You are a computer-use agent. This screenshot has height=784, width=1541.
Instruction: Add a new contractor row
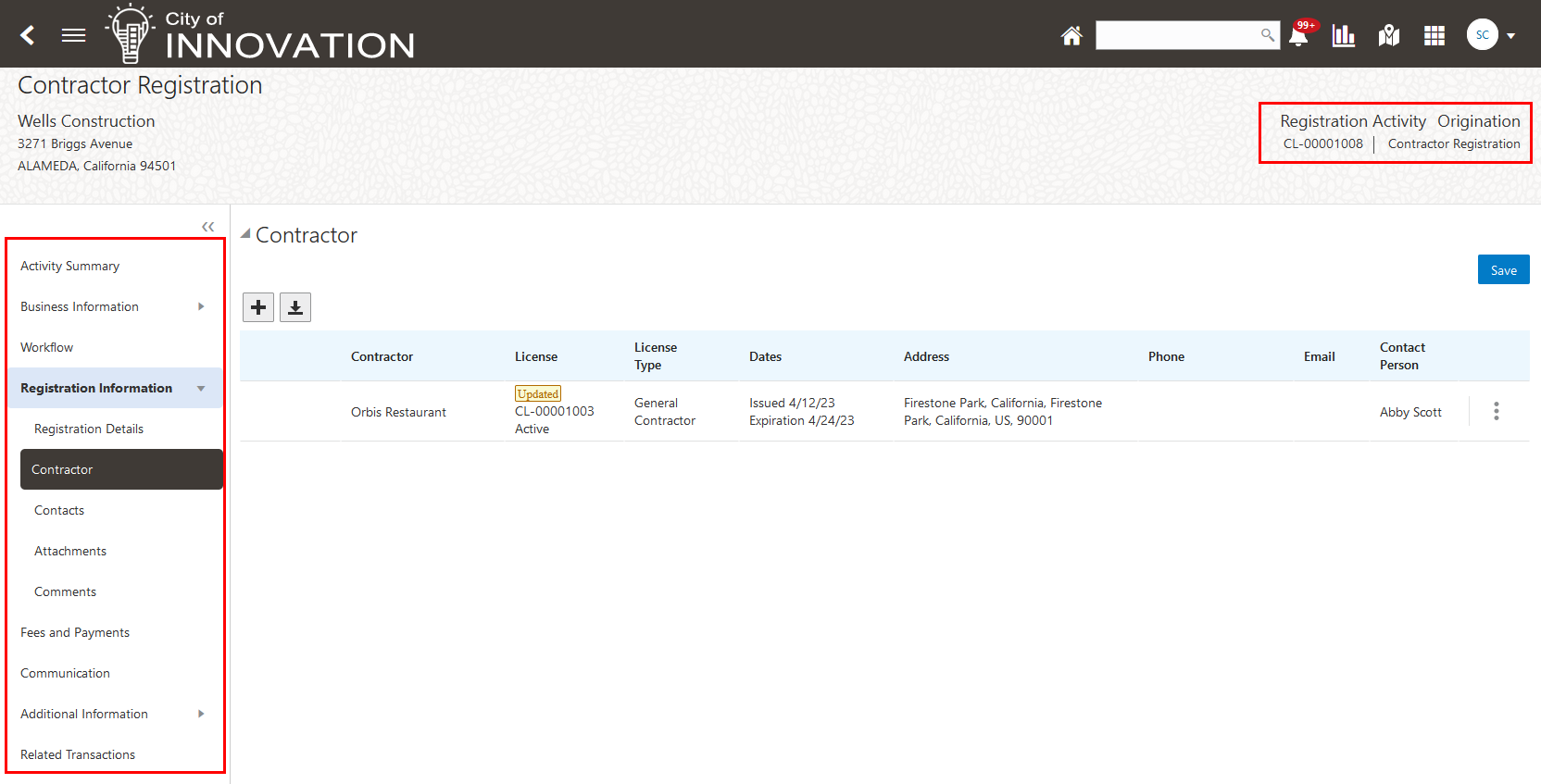(258, 307)
